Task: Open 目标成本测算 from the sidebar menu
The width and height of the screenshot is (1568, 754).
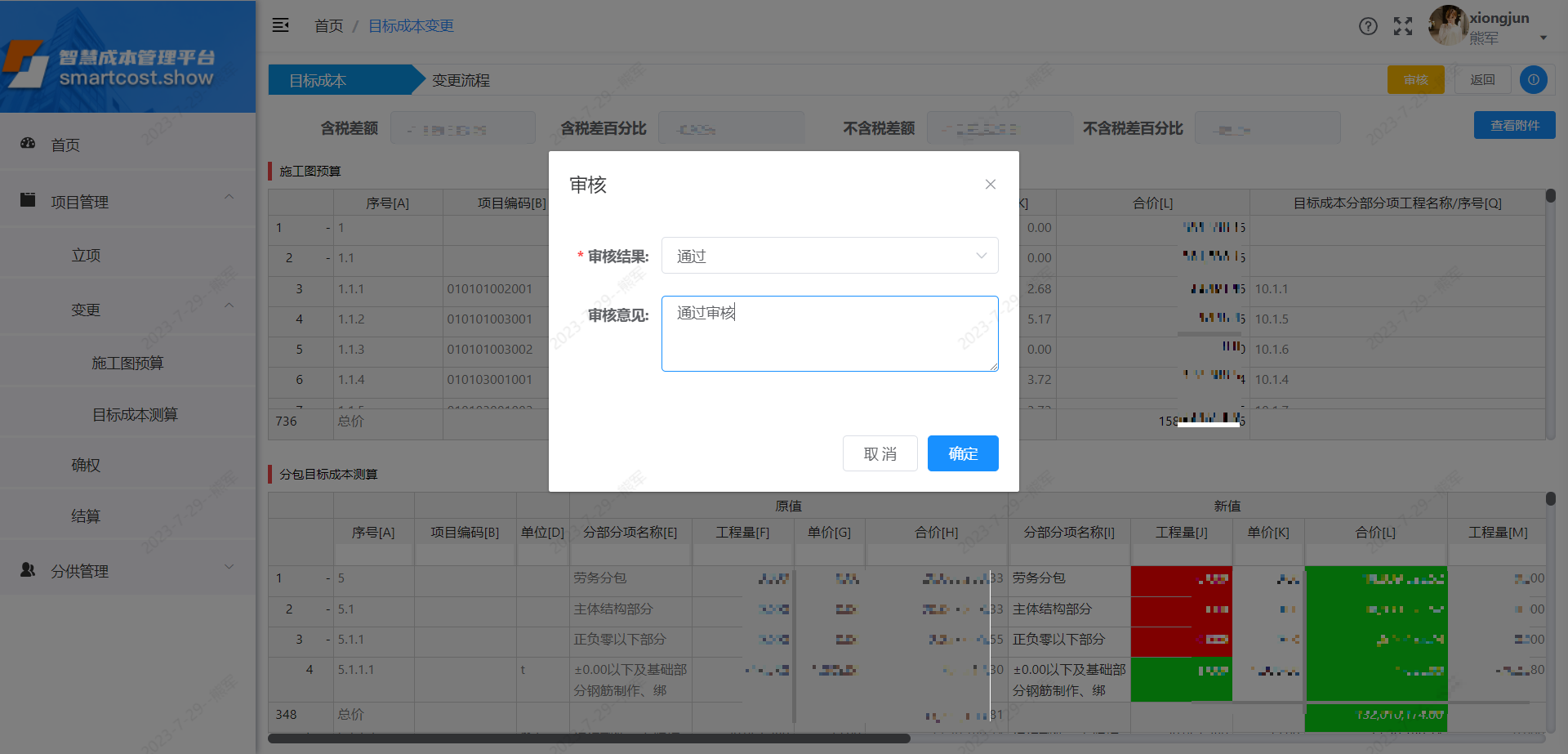Action: coord(127,413)
